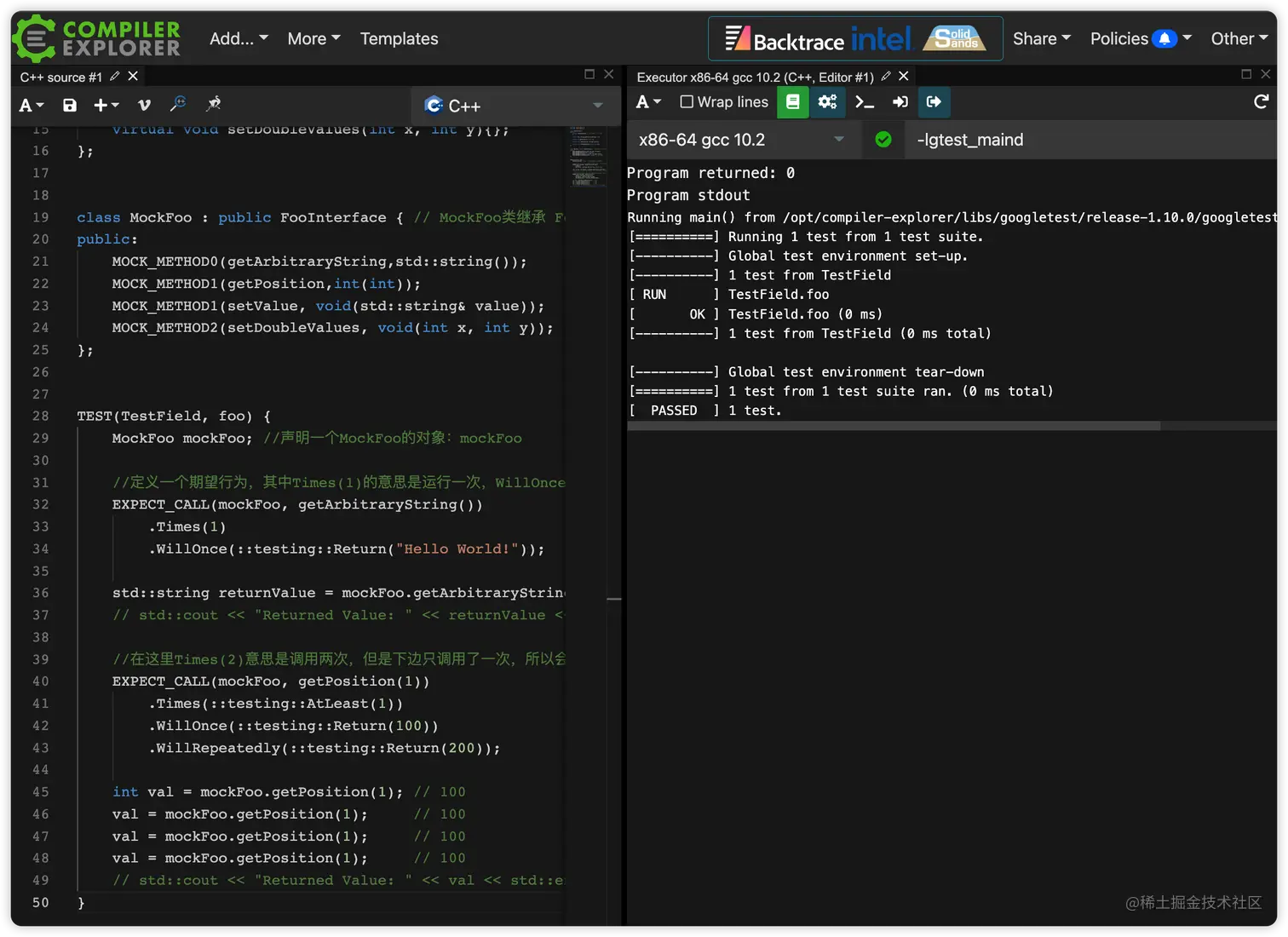
Task: Close the Executor x86-64 gcc 10.2 tab
Action: (904, 77)
